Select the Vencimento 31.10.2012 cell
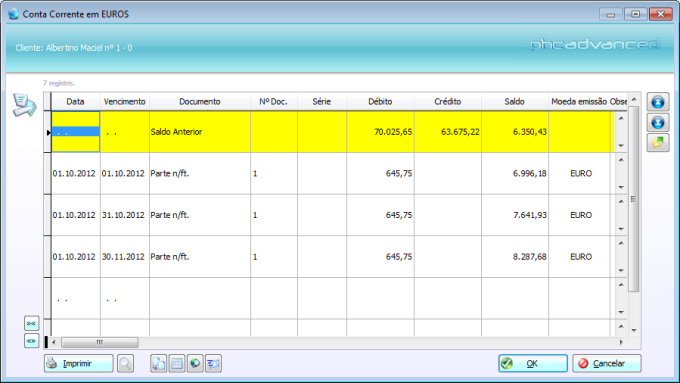Screen dimensions: 680x383 click(x=124, y=215)
